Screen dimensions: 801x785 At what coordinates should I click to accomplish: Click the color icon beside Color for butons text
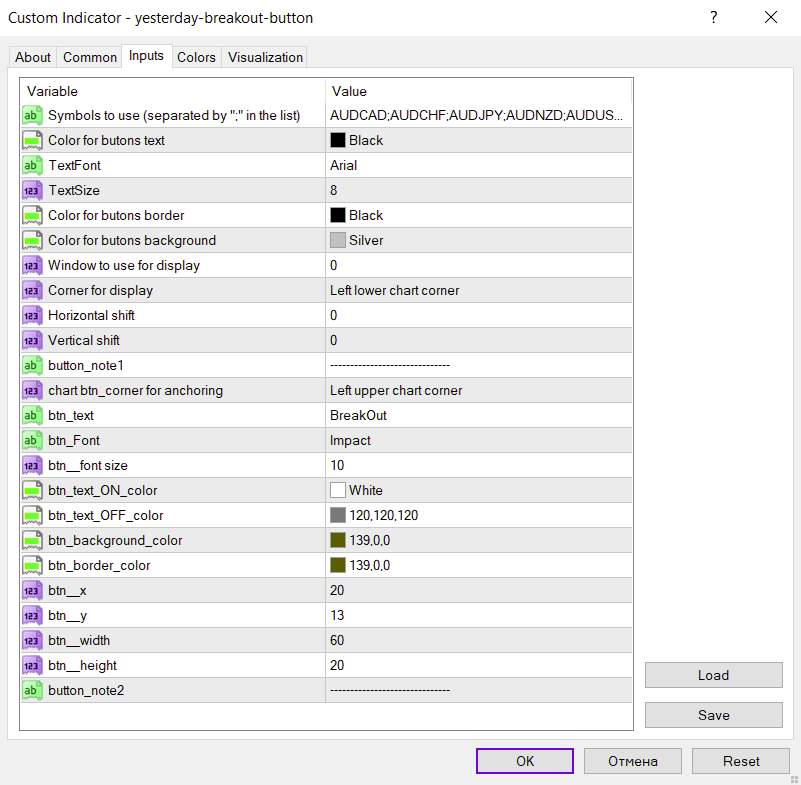[x=31, y=141]
